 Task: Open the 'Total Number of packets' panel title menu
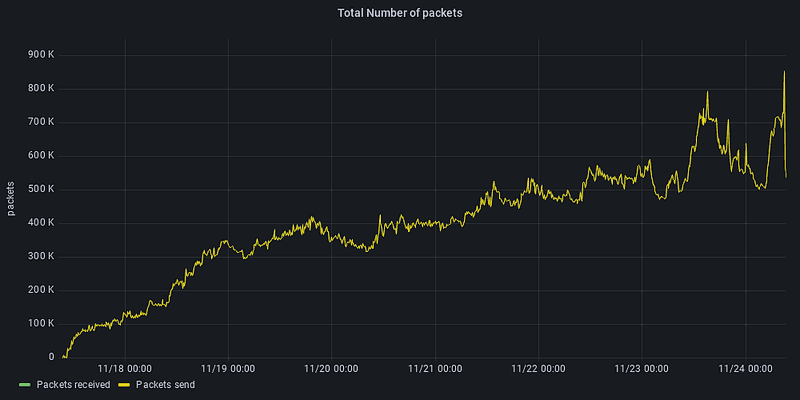click(x=400, y=13)
